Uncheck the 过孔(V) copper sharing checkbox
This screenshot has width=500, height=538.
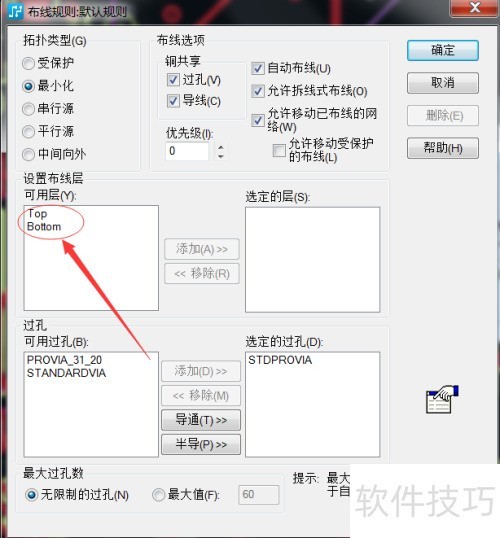click(x=173, y=80)
